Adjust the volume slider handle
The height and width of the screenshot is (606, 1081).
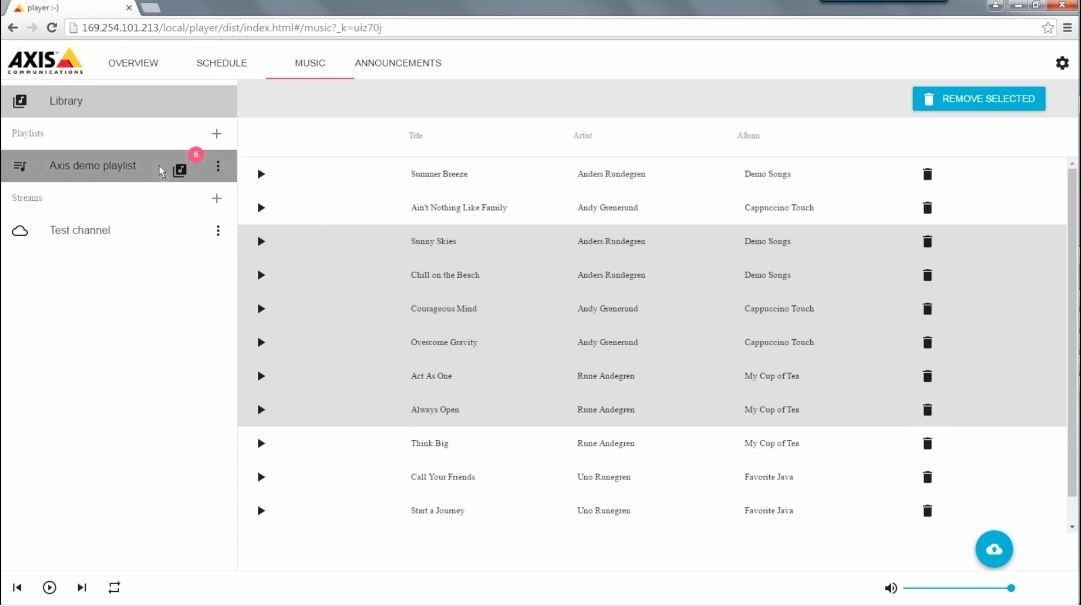click(x=1011, y=588)
